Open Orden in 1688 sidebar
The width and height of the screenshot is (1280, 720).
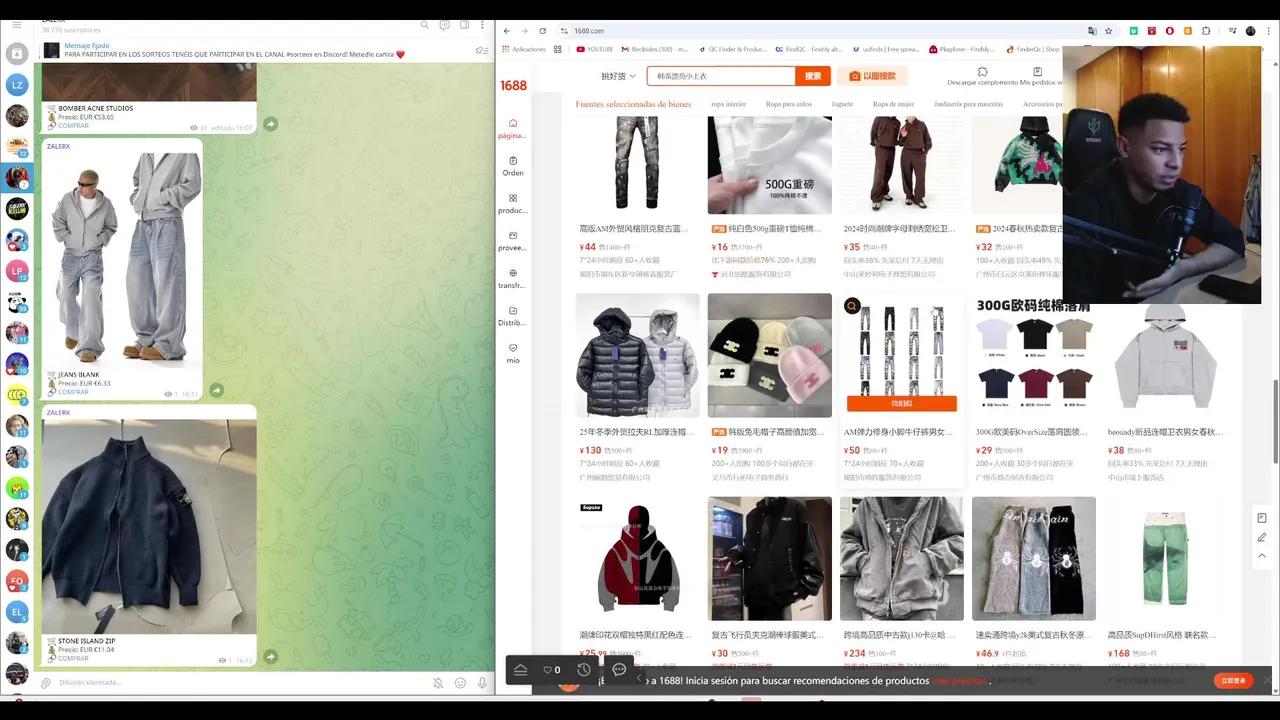tap(513, 166)
